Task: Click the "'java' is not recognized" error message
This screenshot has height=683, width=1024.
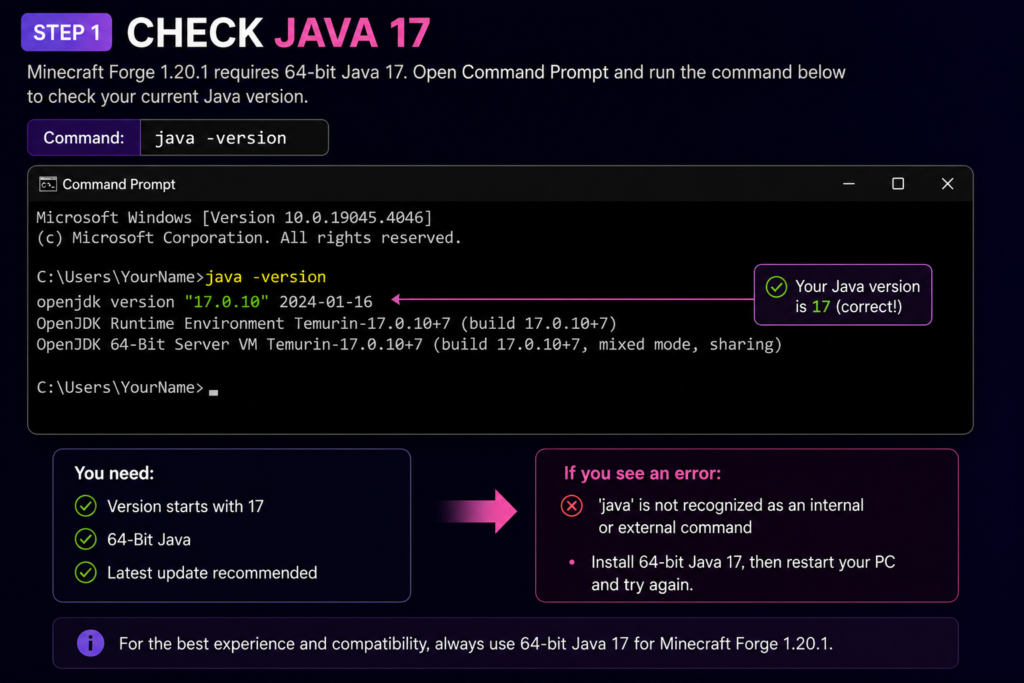Action: click(x=731, y=516)
